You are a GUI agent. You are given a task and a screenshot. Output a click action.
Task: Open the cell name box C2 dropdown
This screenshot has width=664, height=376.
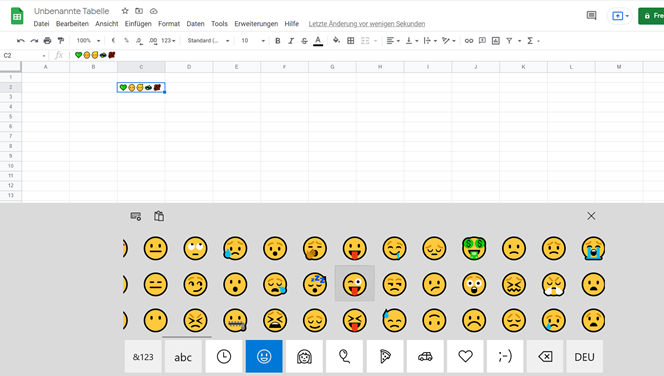44,55
